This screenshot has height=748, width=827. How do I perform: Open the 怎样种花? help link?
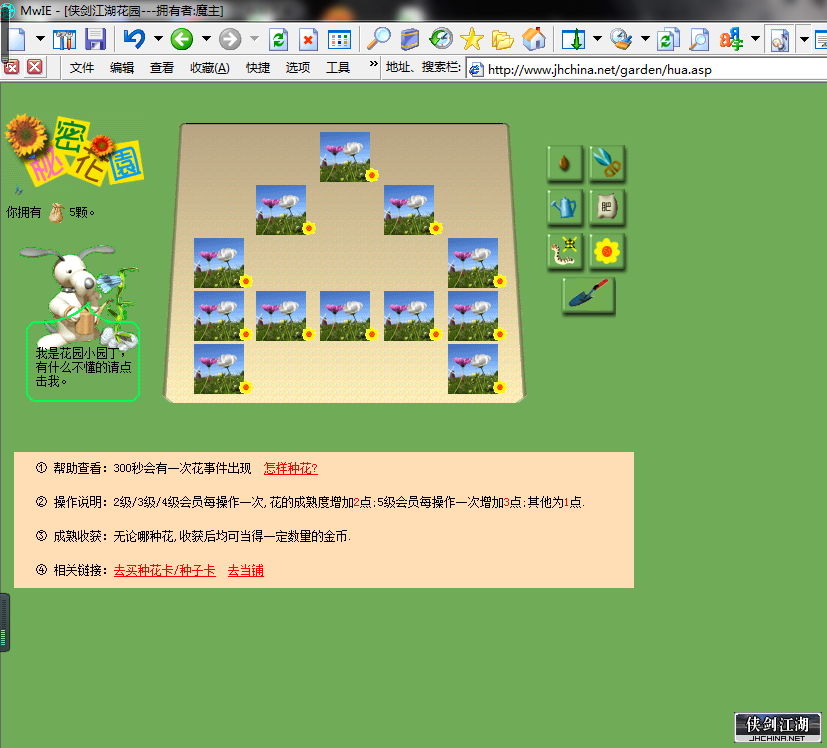tap(291, 468)
